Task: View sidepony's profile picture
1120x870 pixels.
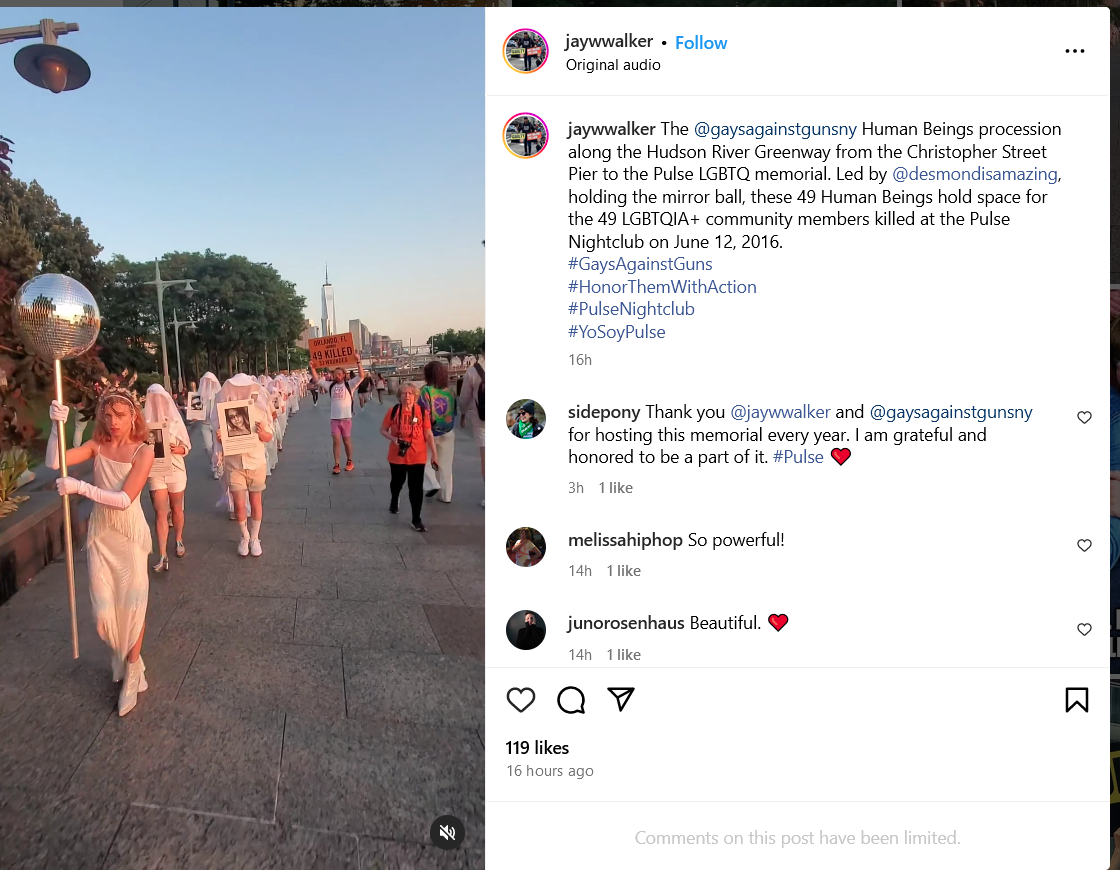Action: (526, 419)
